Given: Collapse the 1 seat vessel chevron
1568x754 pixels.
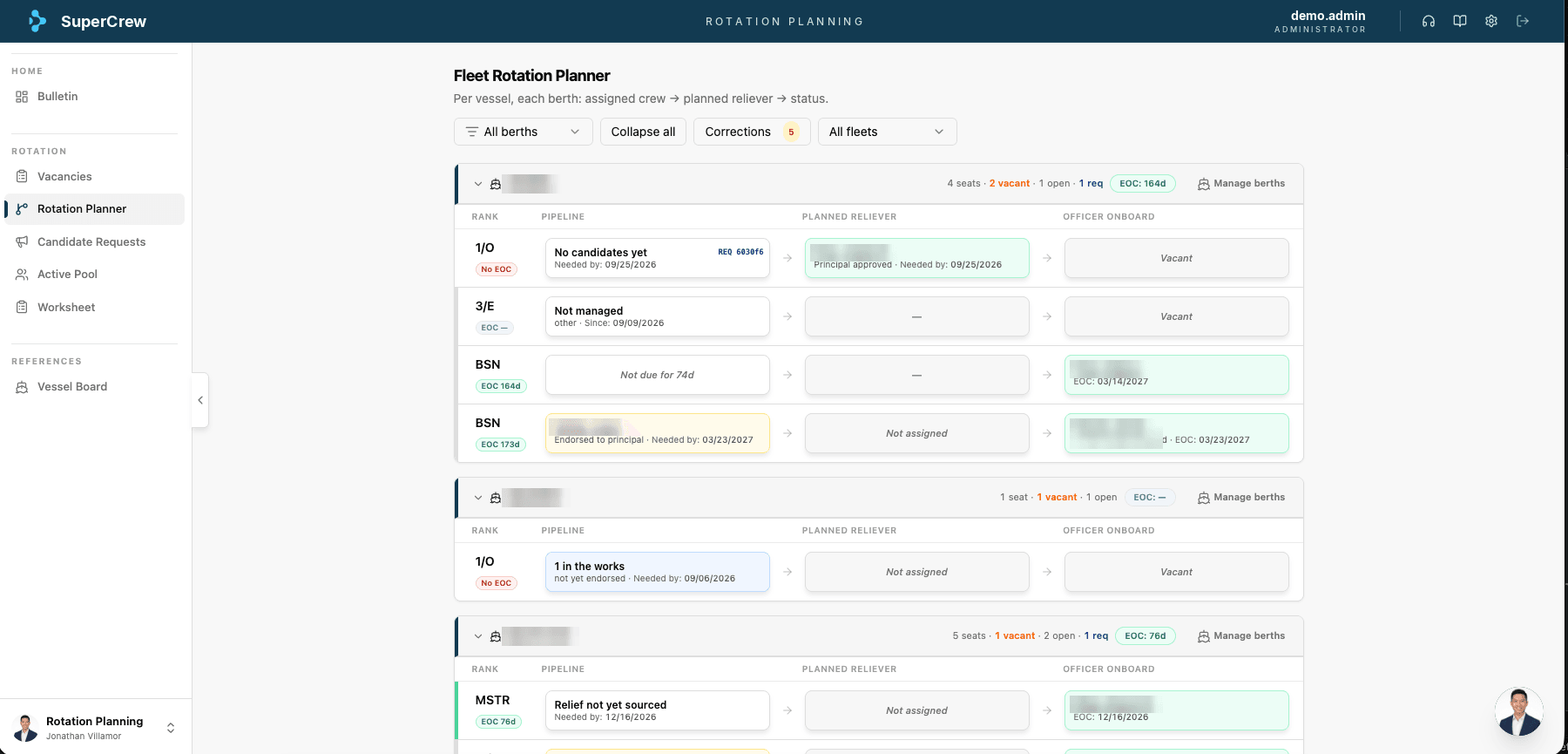Looking at the screenshot, I should [x=478, y=498].
